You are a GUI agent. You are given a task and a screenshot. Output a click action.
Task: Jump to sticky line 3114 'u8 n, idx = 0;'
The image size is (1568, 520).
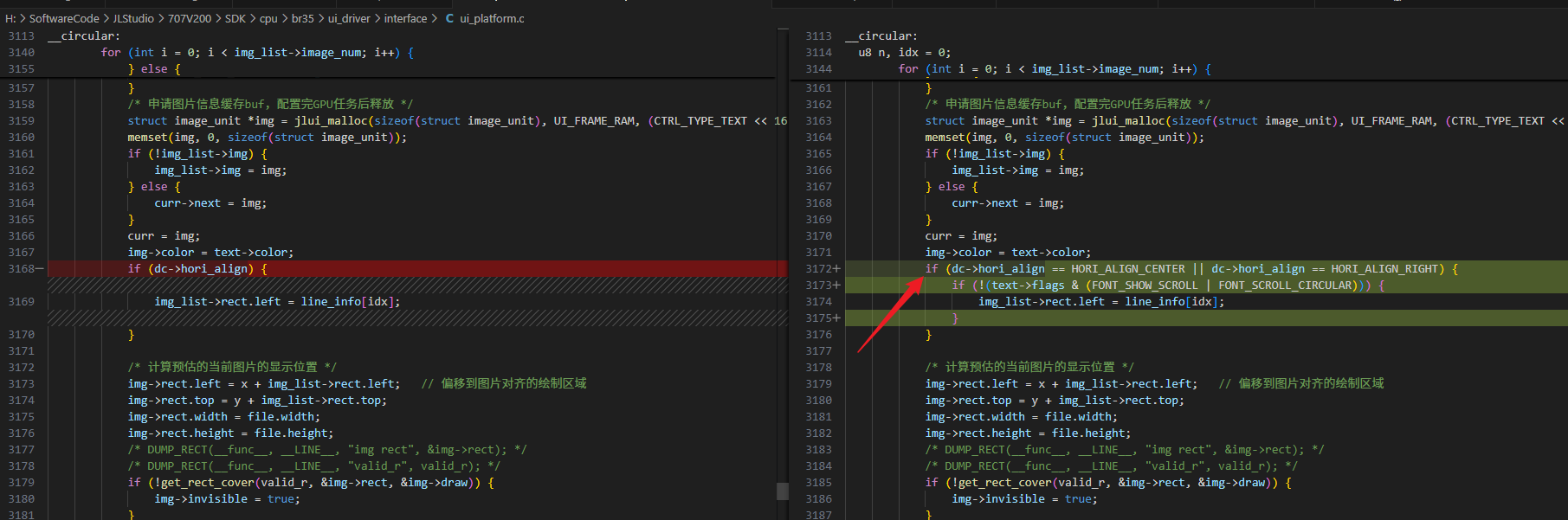[904, 52]
